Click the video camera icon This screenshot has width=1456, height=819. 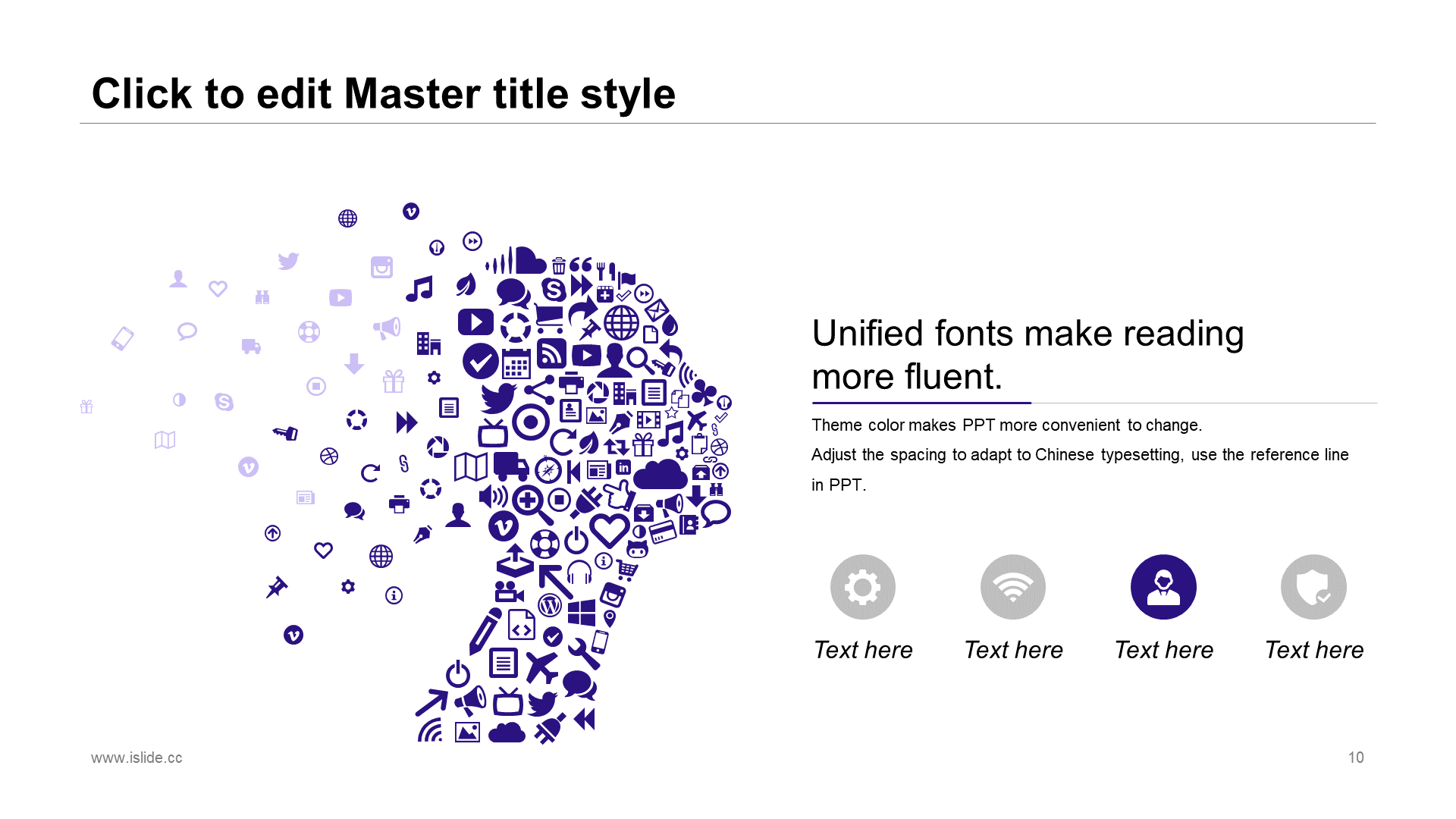[509, 591]
